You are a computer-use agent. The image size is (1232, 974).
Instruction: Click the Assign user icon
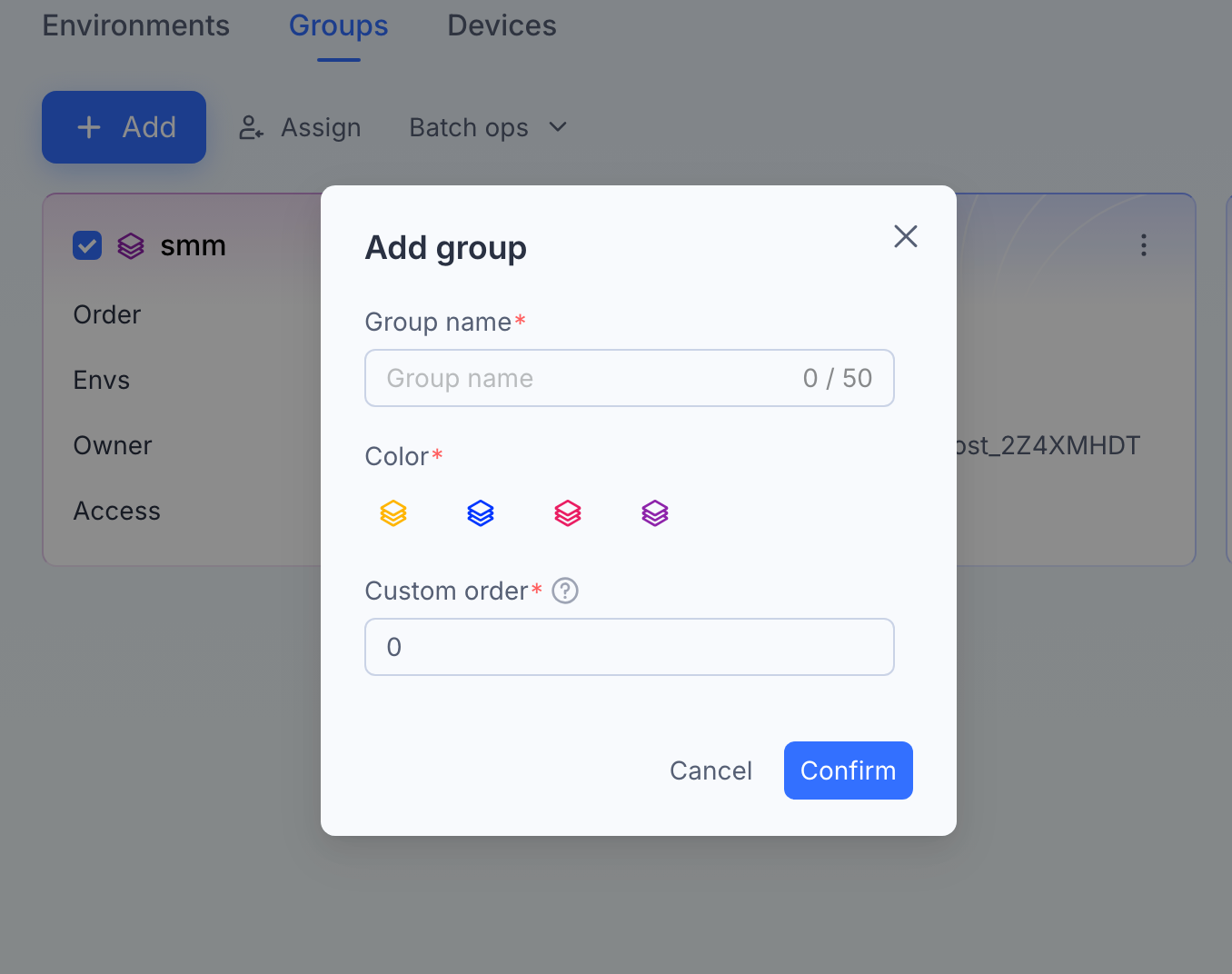[251, 127]
